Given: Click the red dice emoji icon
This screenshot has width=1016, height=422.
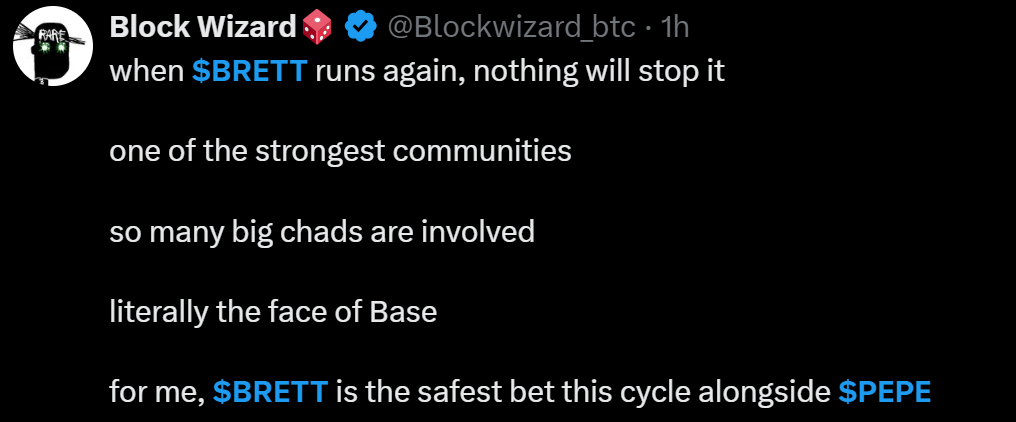Looking at the screenshot, I should [319, 28].
